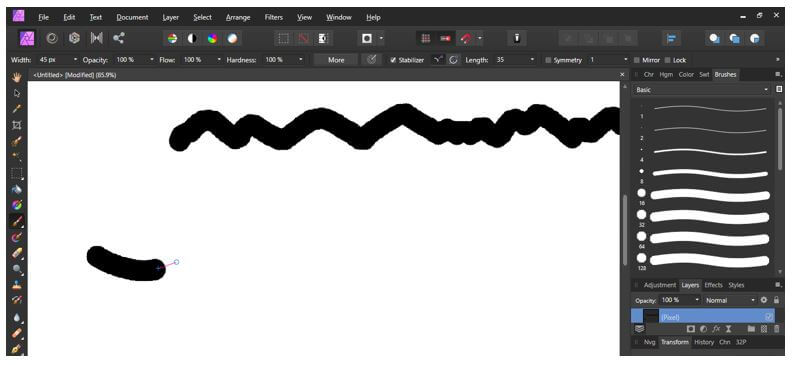Open the Snapping options dropdown arrow
Screen dimensions: 793x365
click(479, 38)
